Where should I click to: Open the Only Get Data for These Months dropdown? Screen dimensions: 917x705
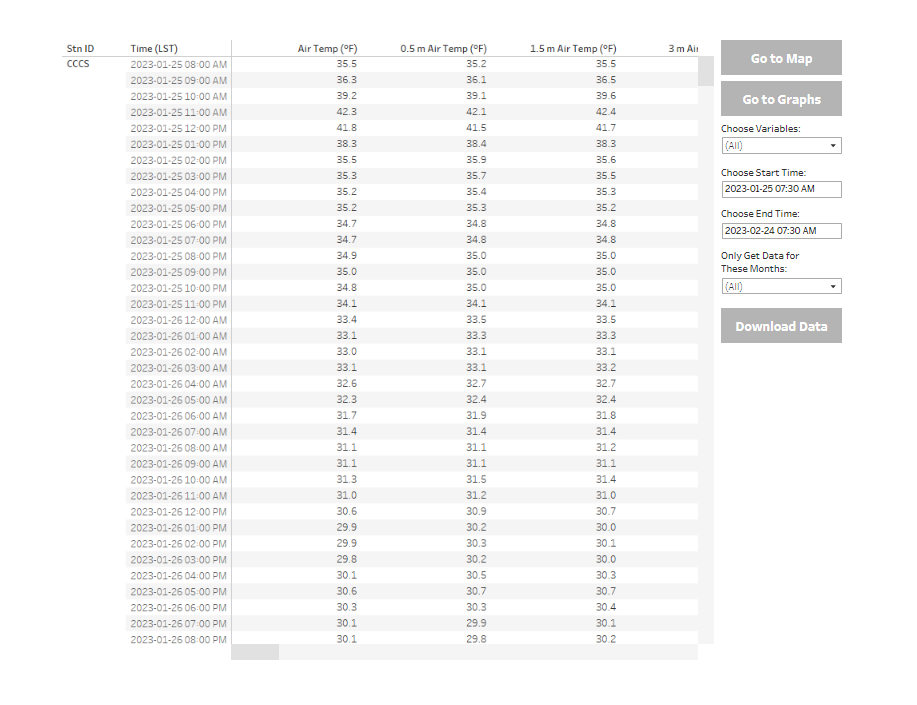coord(781,286)
